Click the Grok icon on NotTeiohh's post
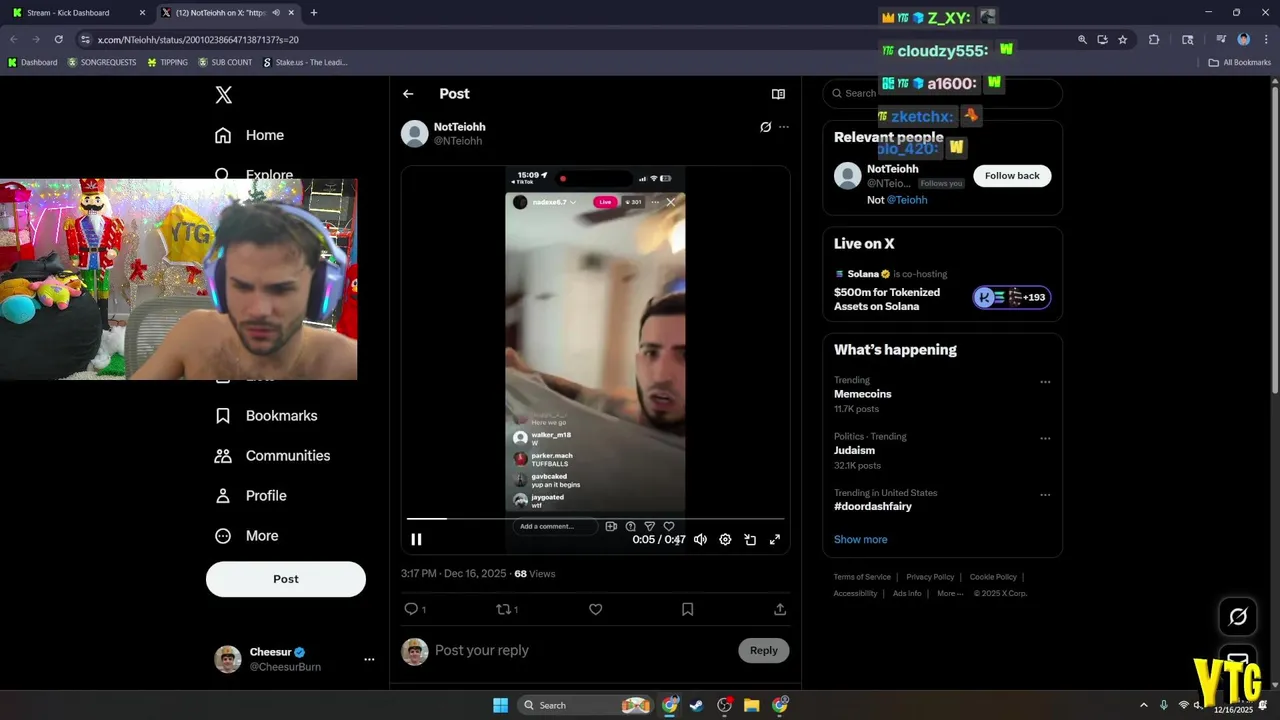This screenshot has height=720, width=1280. [x=765, y=127]
